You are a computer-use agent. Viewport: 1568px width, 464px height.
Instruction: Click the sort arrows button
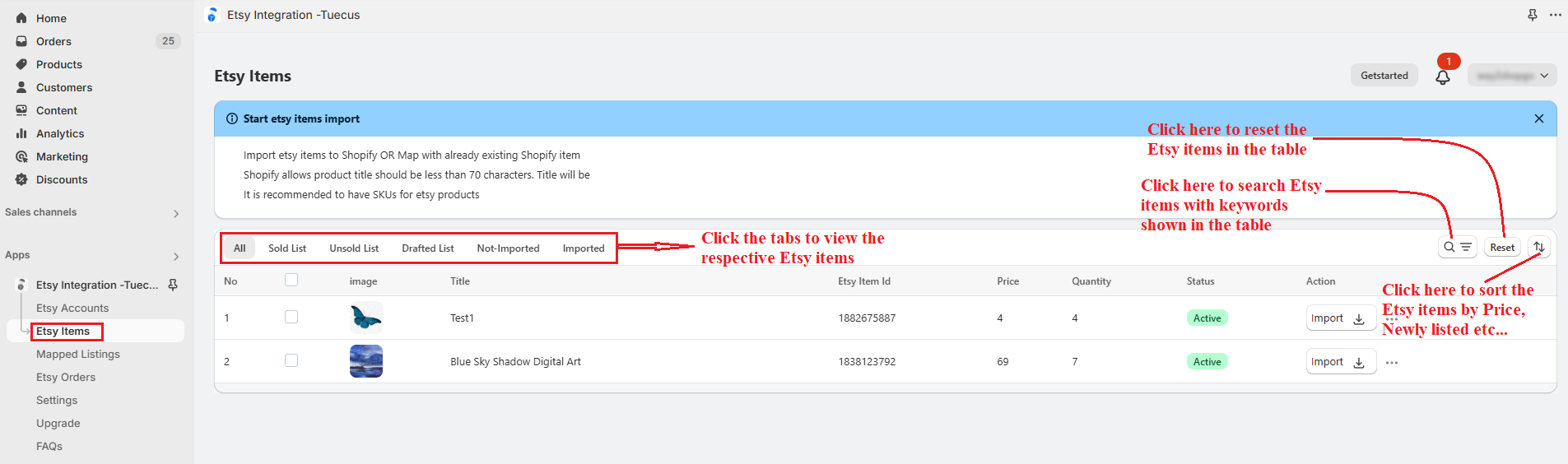(1539, 247)
